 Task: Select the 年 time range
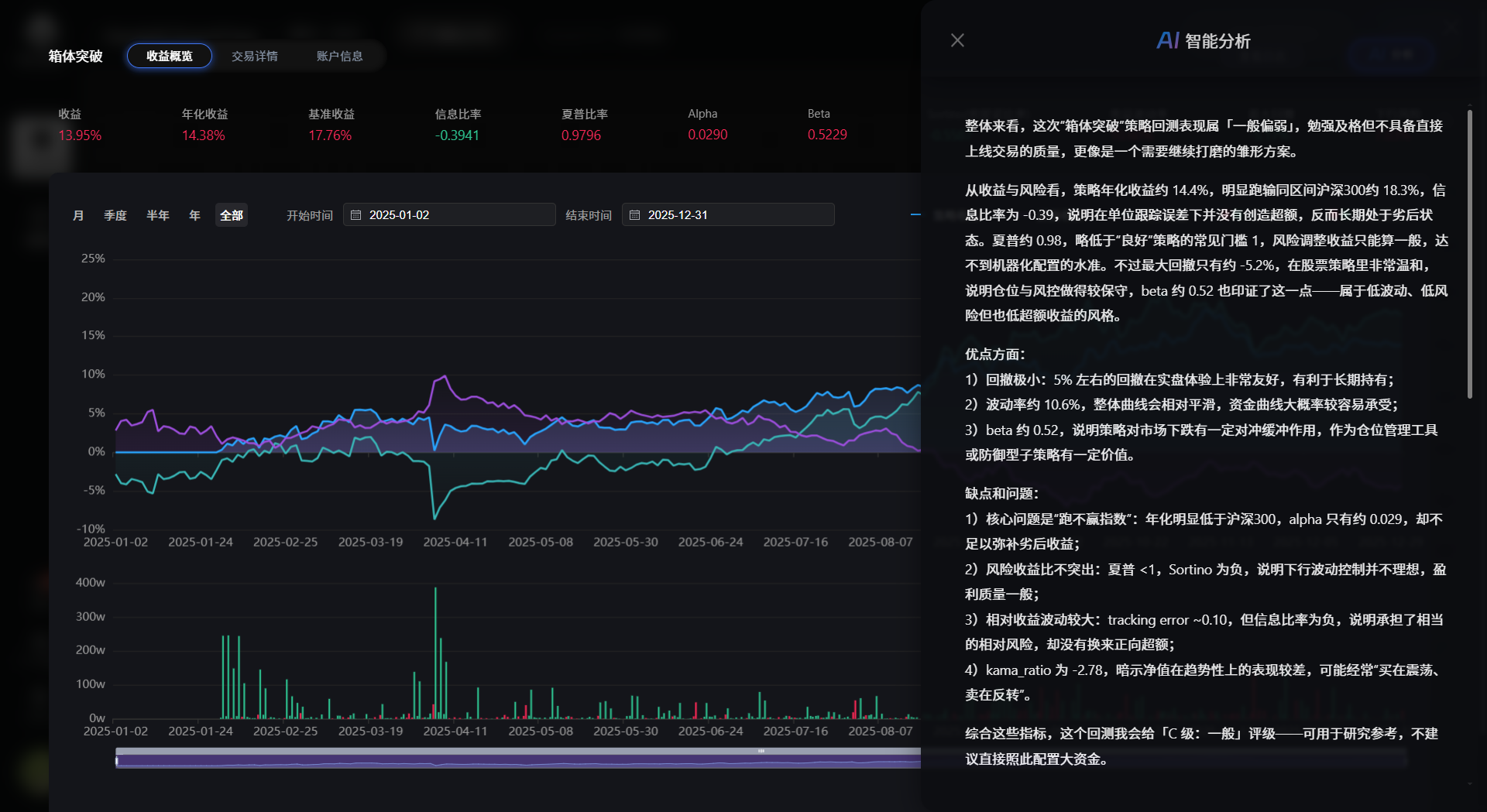tap(195, 215)
